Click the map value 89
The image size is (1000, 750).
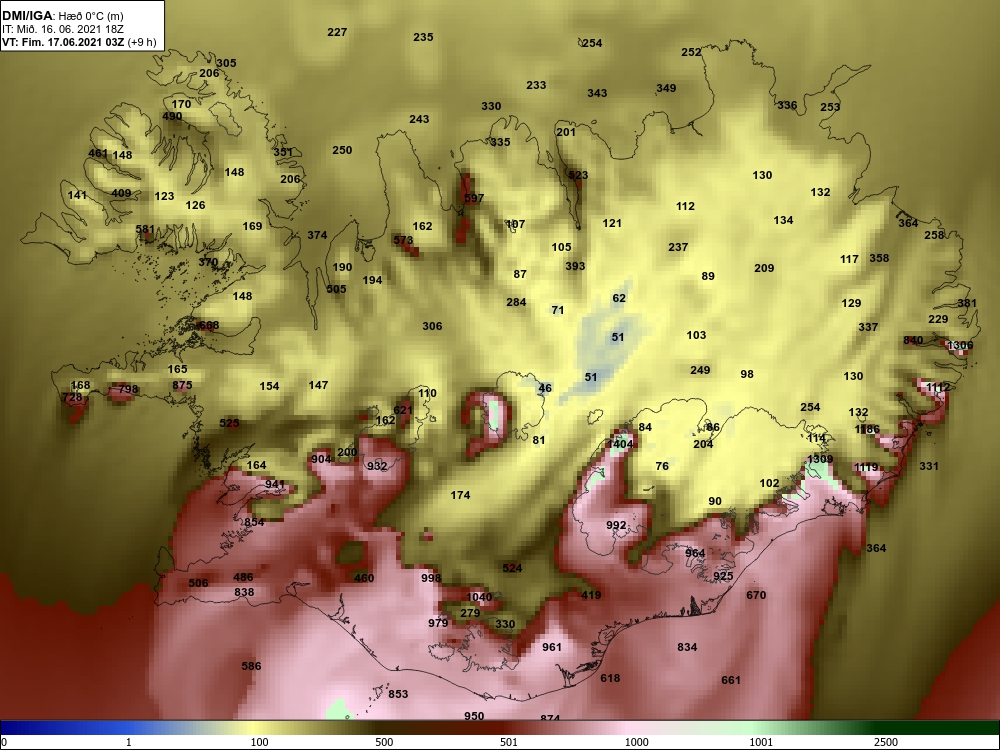(x=707, y=276)
